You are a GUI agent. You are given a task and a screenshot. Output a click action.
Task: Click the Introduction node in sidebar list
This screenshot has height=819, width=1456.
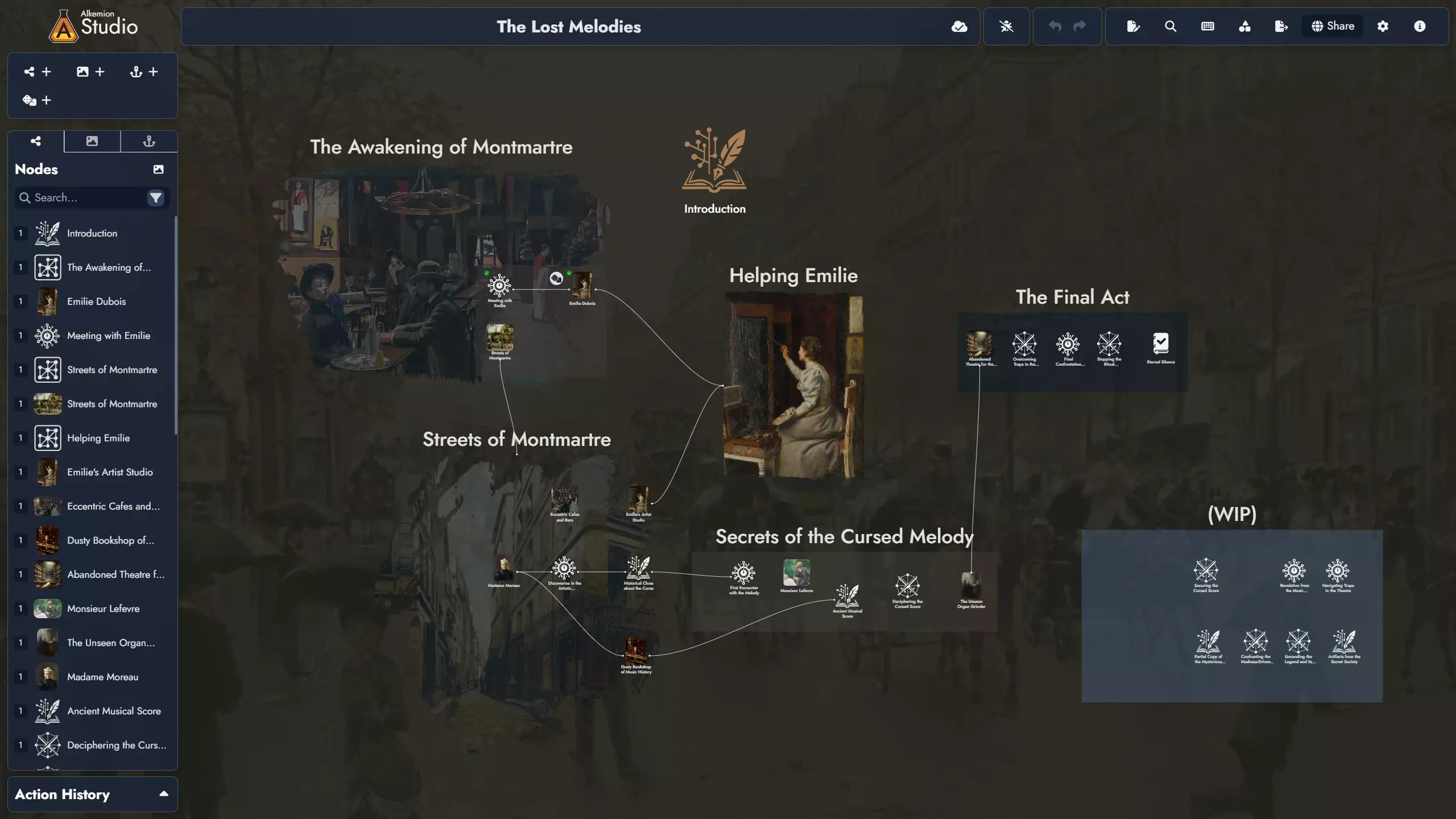click(92, 233)
